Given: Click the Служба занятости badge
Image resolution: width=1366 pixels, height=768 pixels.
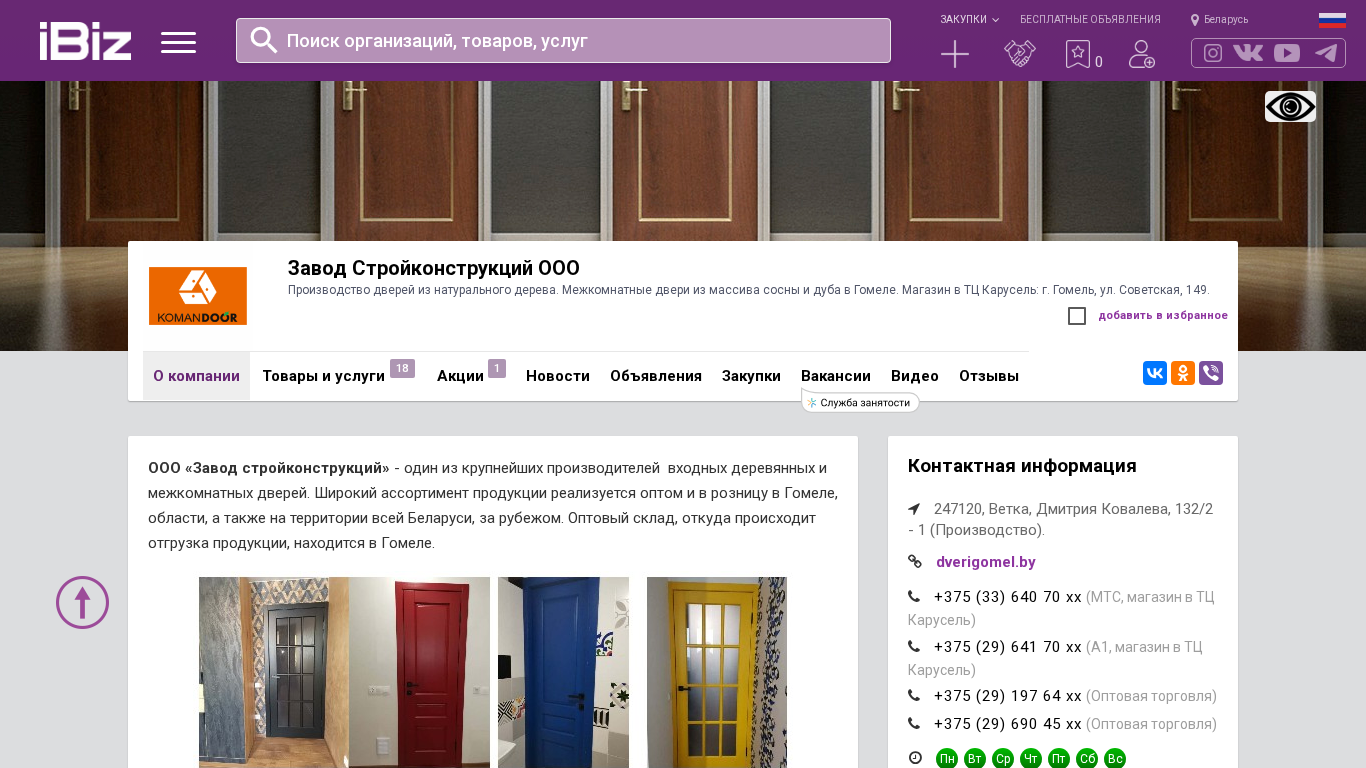Looking at the screenshot, I should coord(860,402).
